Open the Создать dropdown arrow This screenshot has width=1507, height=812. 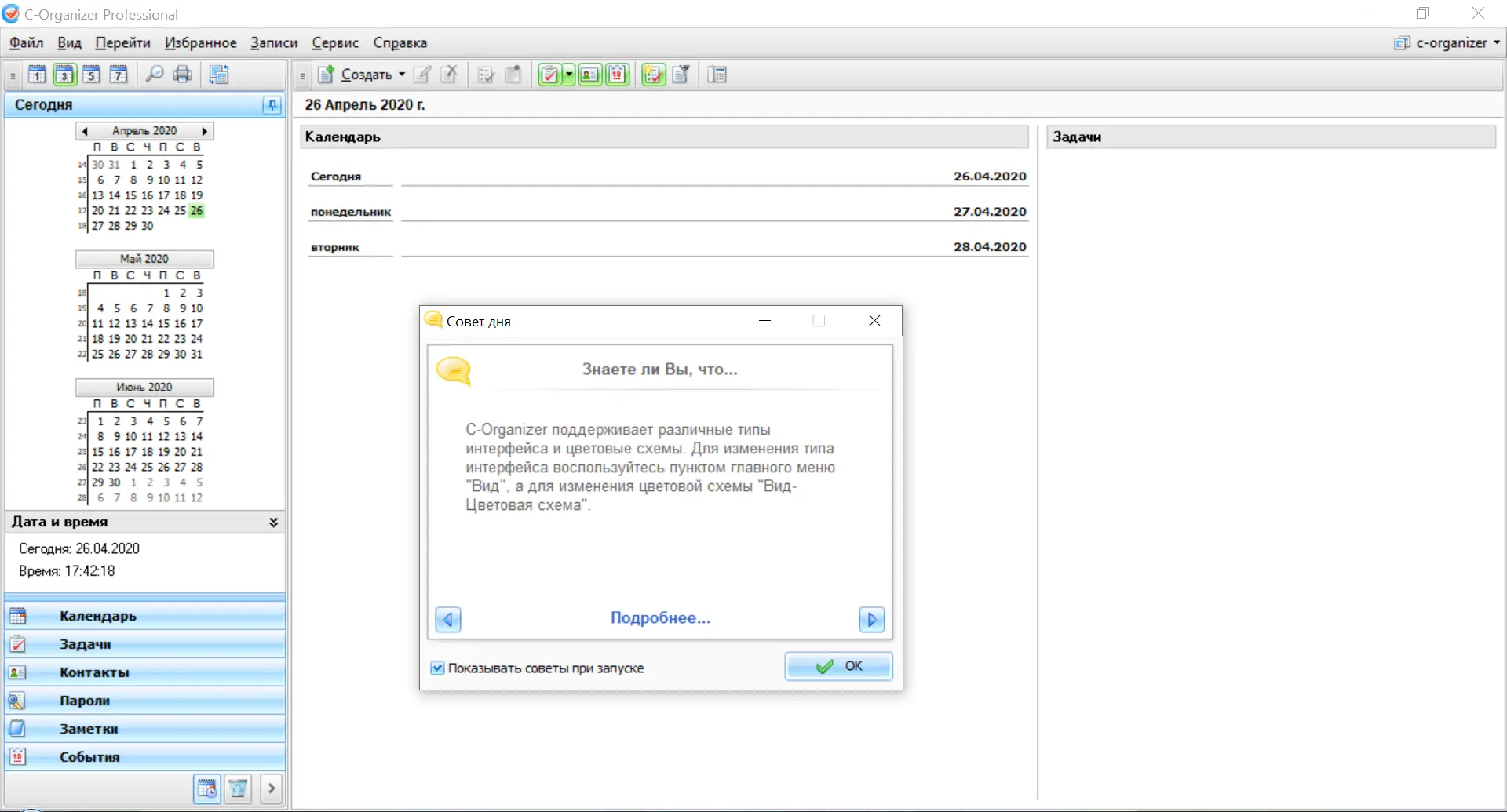[x=402, y=75]
